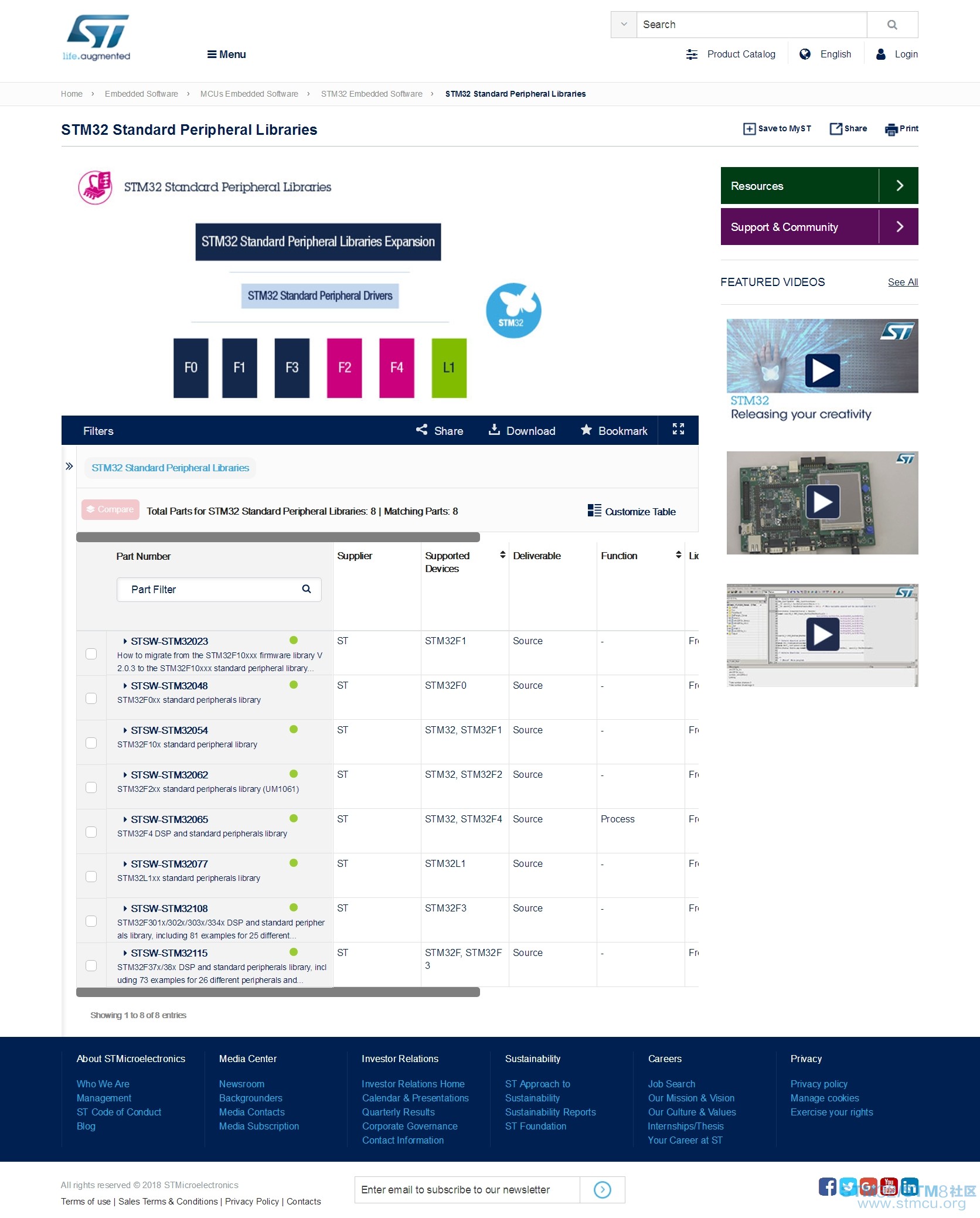The width and height of the screenshot is (980, 1218).
Task: Check the box for STSW-STM32054
Action: click(x=91, y=743)
